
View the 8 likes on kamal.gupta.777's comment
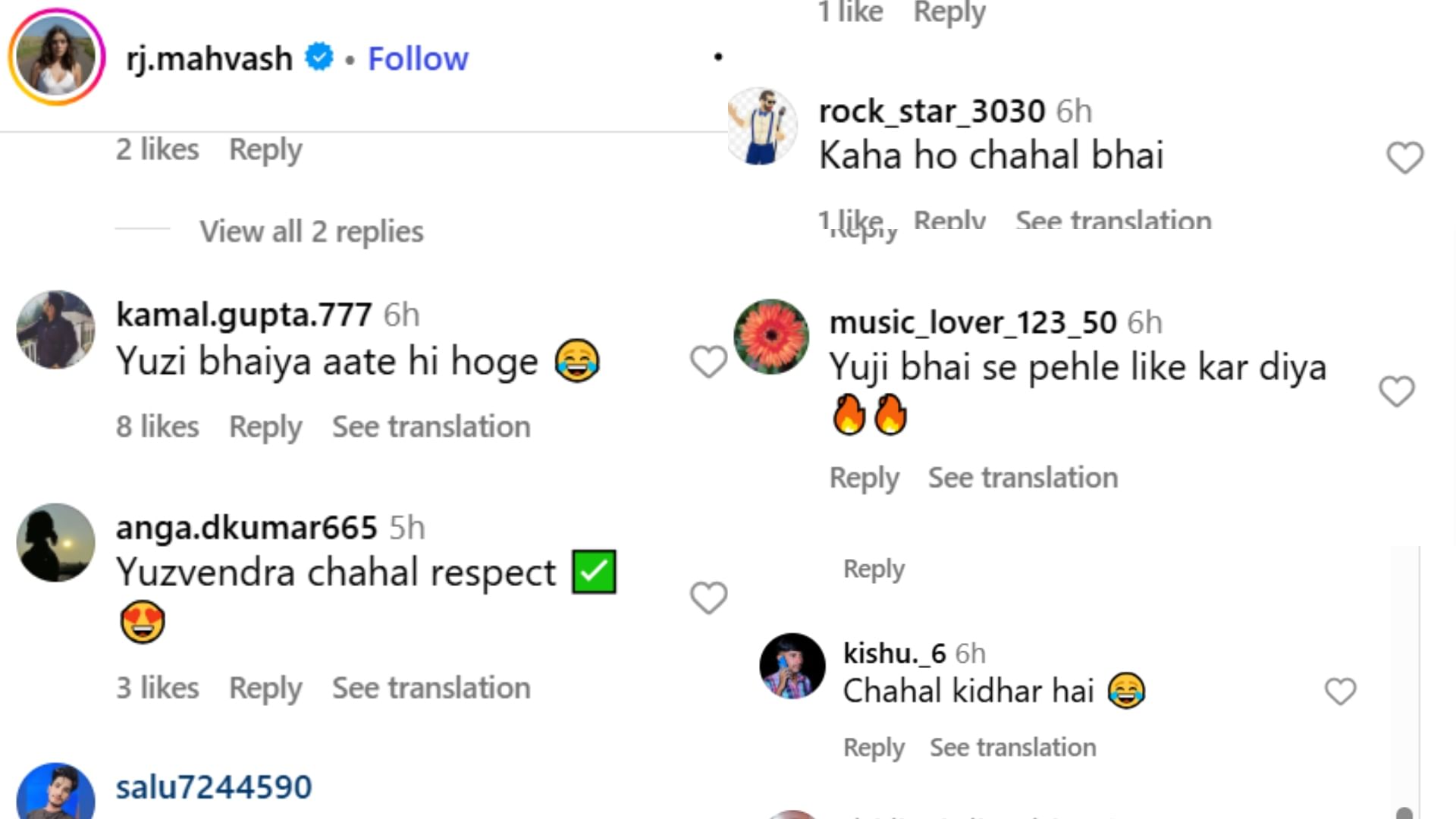click(x=156, y=426)
